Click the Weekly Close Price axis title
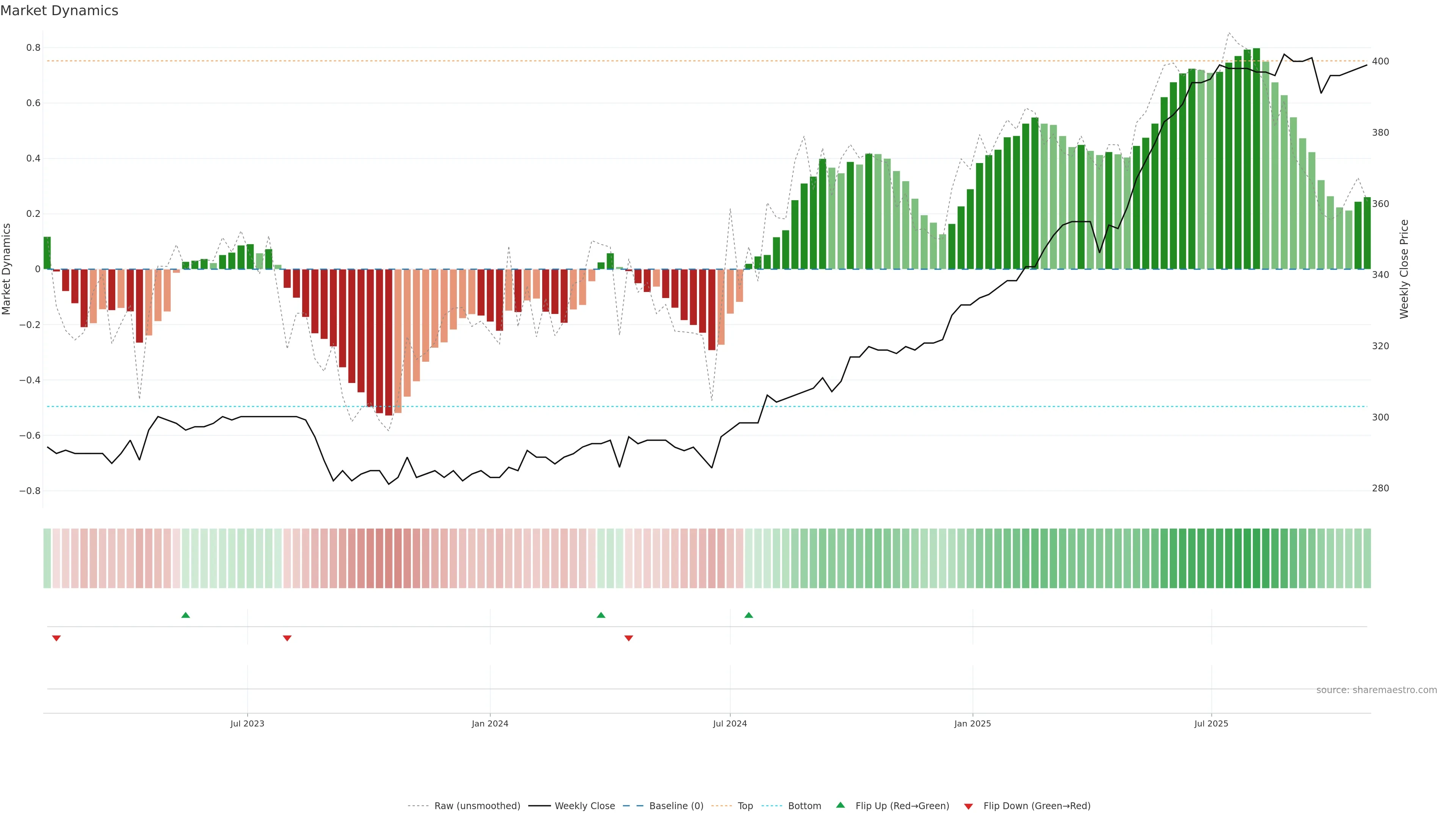 click(1404, 269)
